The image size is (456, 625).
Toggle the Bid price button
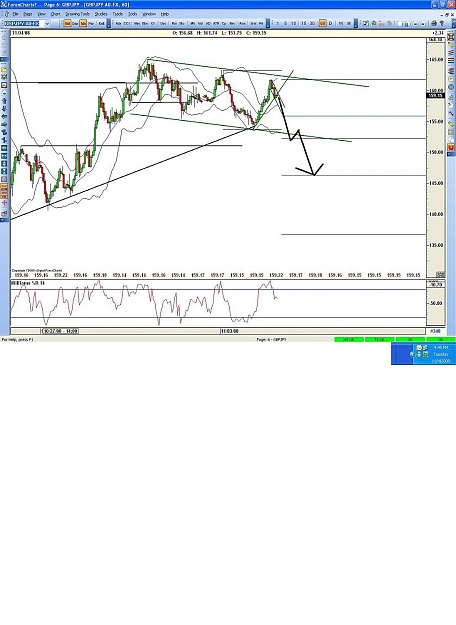click(67, 24)
